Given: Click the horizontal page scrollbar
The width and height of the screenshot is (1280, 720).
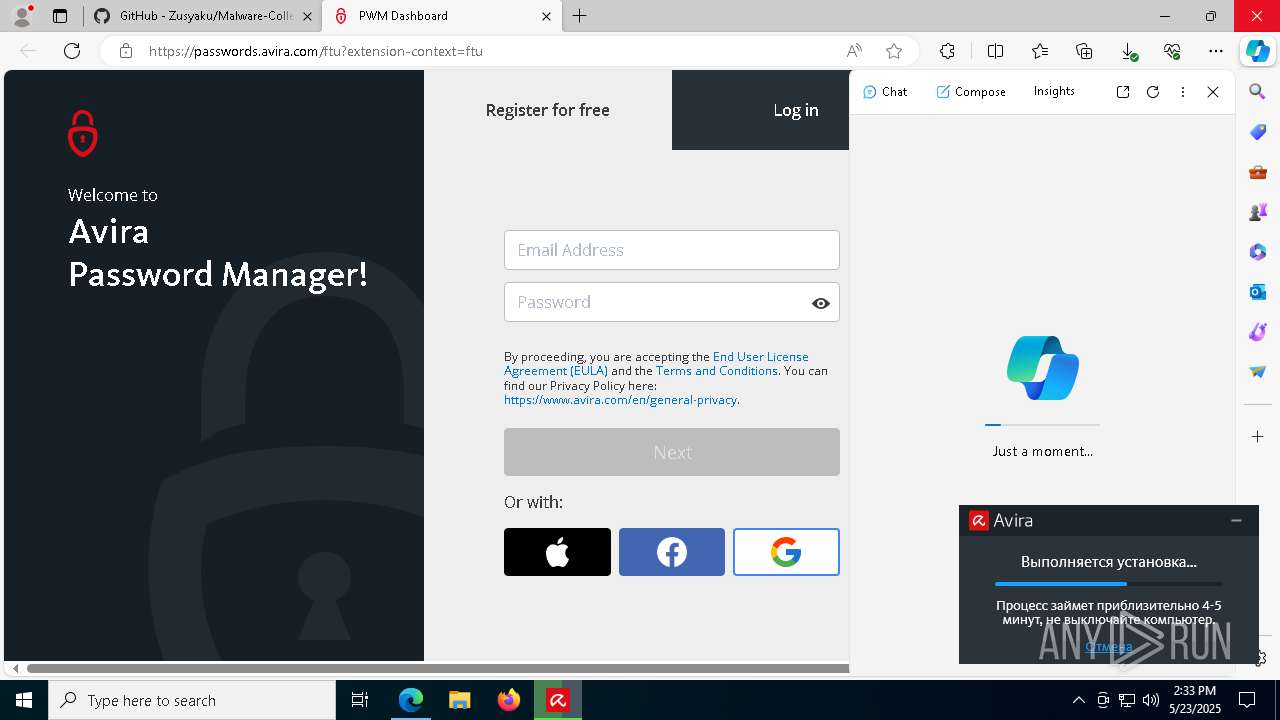Looking at the screenshot, I should (438, 668).
